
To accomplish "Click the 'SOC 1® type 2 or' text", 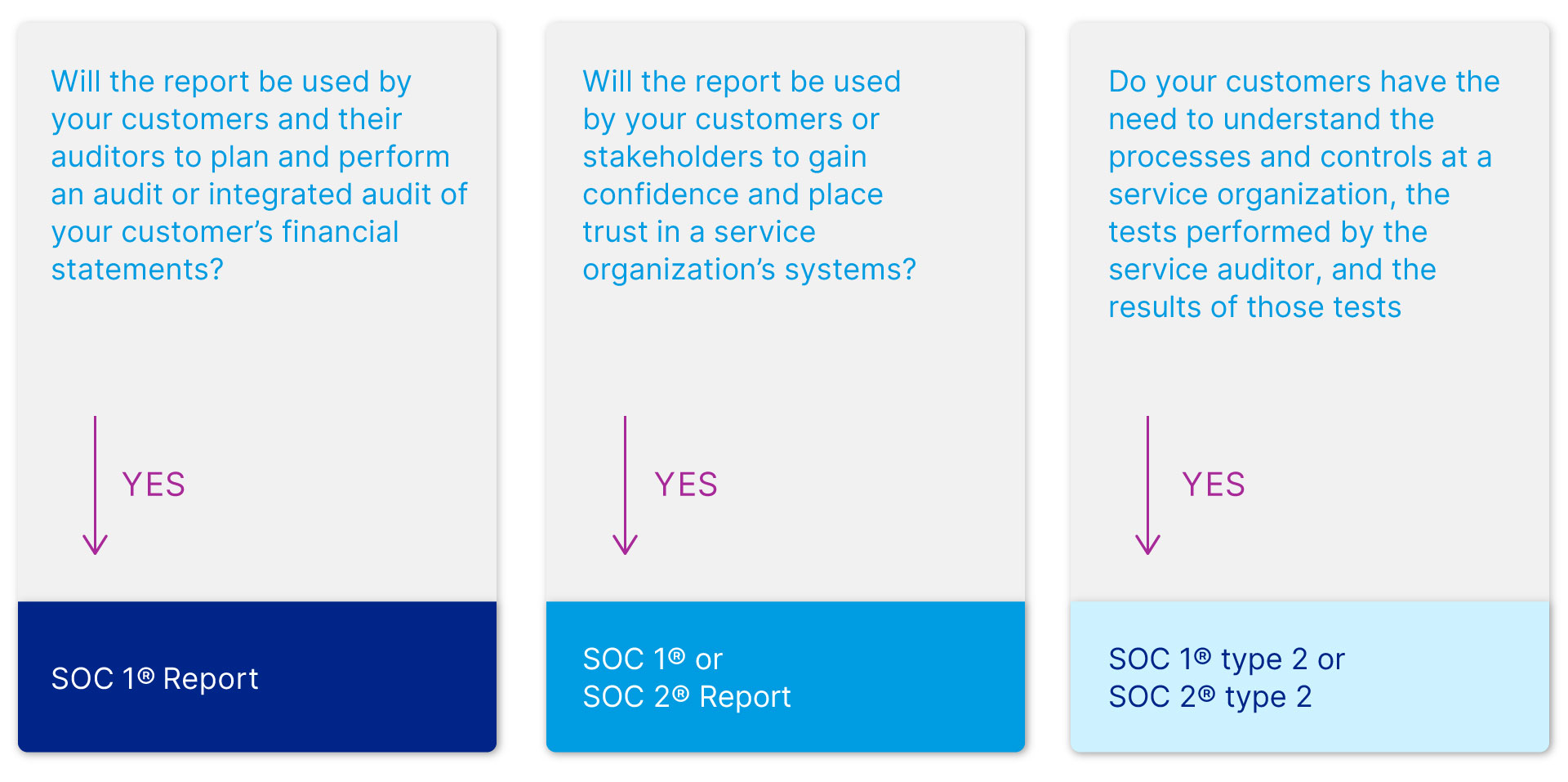I will [x=1227, y=659].
